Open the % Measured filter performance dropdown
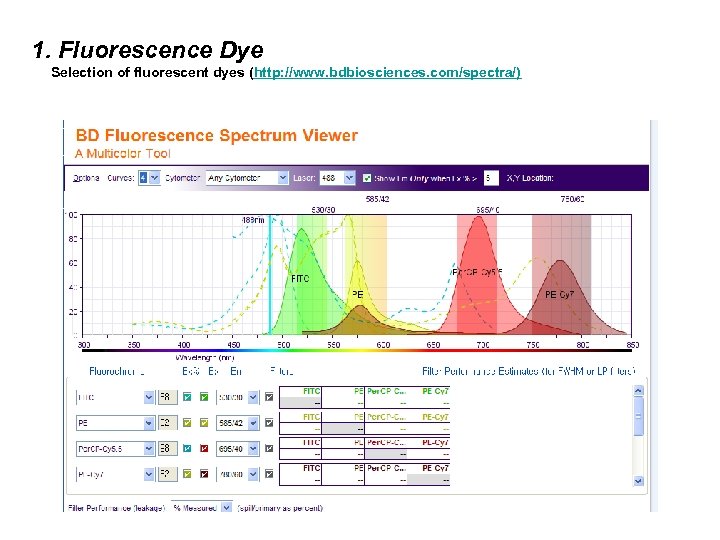720x540 pixels. pos(202,508)
